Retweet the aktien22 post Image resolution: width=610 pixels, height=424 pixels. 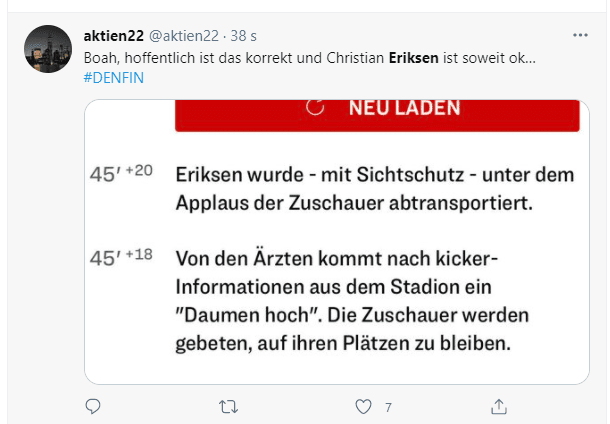(x=227, y=406)
